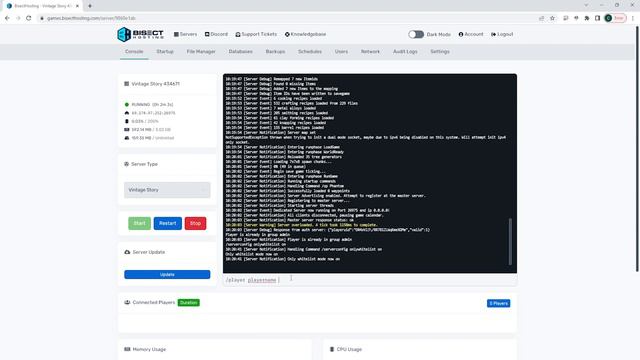Screen dimensions: 640x360
Task: Click the console command input field
Action: (370, 280)
